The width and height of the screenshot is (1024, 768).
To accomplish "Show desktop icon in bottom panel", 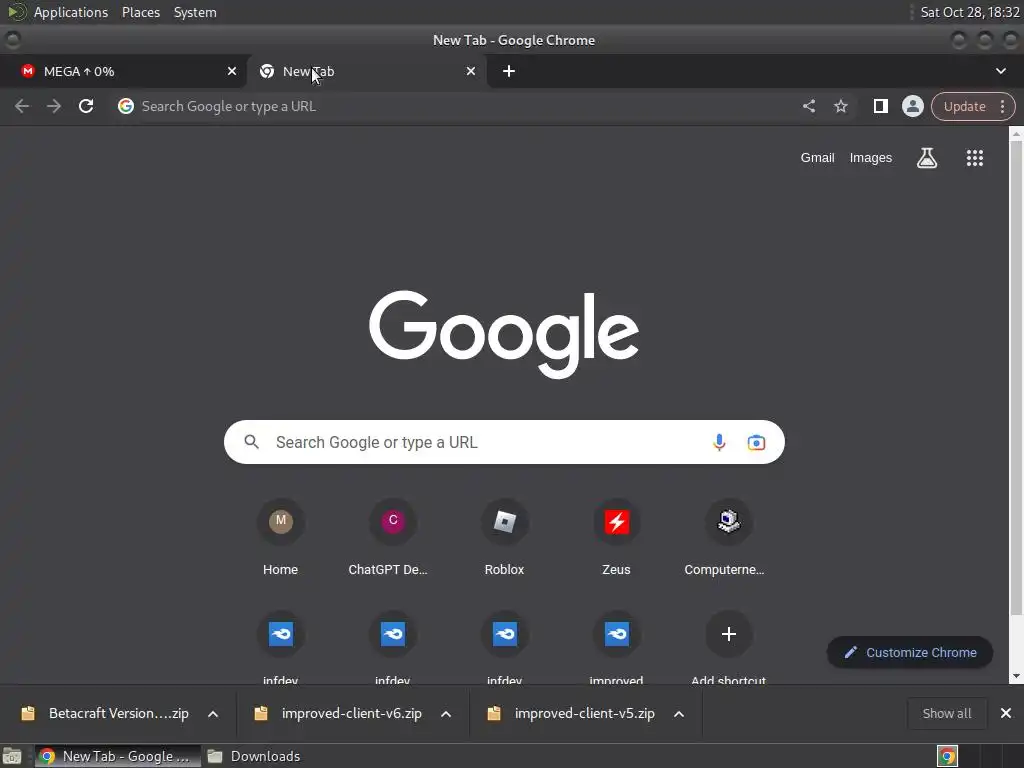I will pyautogui.click(x=12, y=756).
